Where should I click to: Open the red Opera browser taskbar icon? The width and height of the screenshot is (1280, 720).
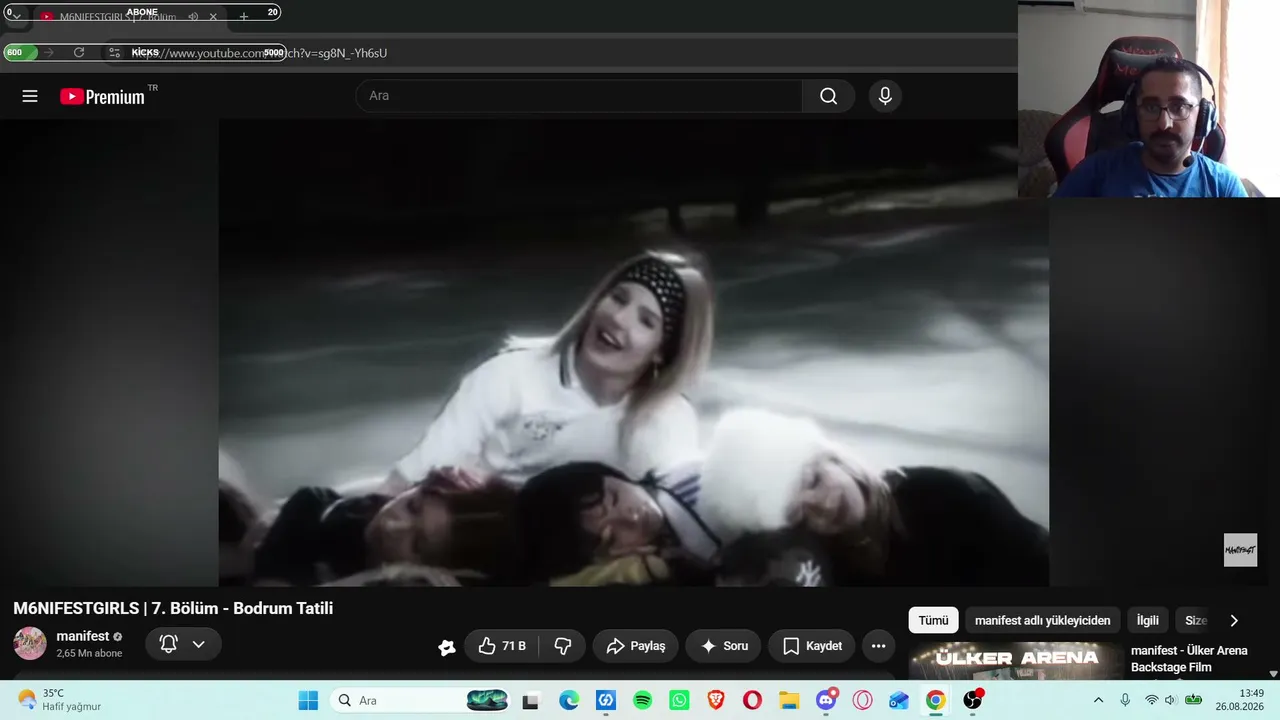[x=753, y=701]
